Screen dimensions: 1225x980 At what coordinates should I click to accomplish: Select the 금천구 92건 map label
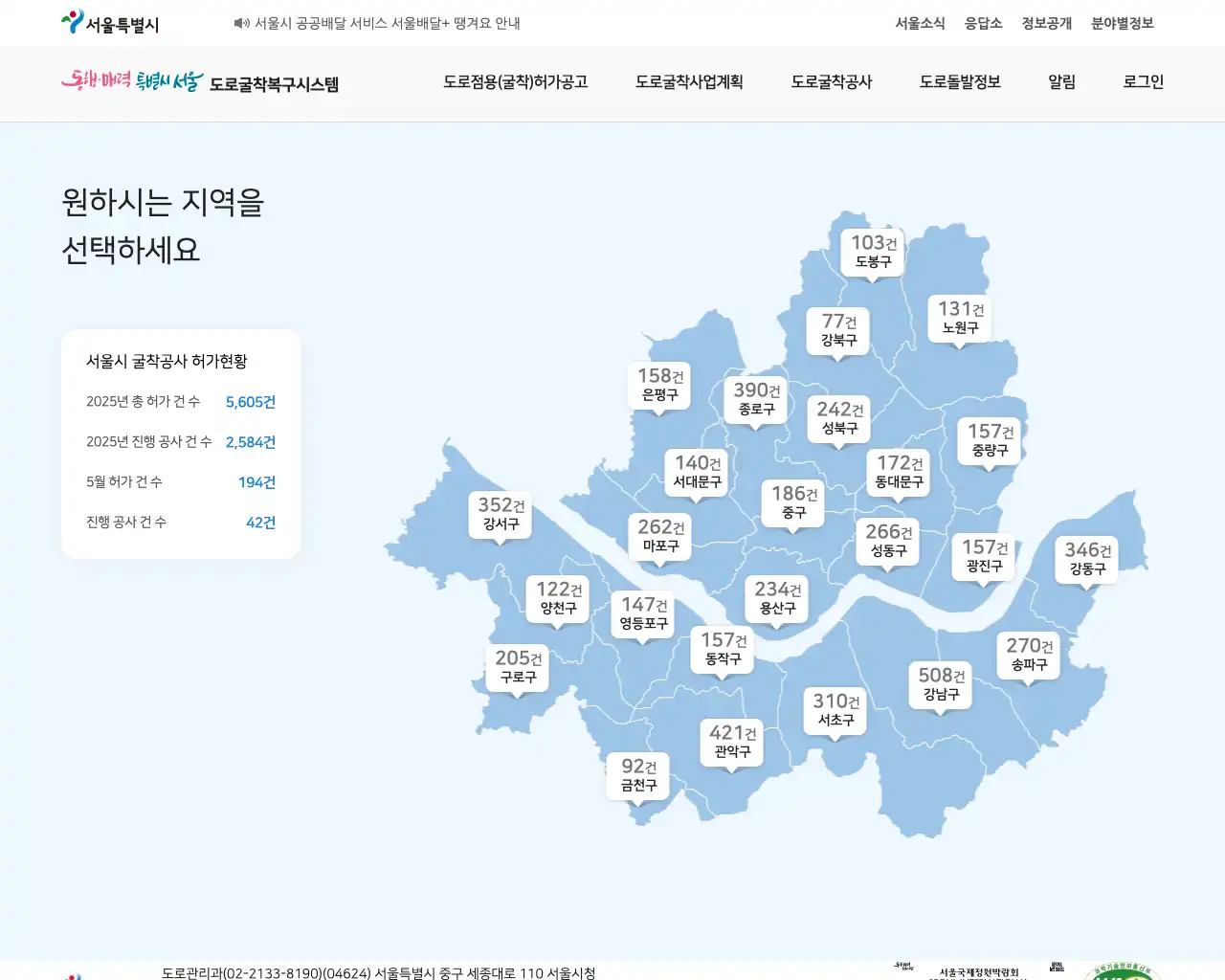[x=638, y=775]
